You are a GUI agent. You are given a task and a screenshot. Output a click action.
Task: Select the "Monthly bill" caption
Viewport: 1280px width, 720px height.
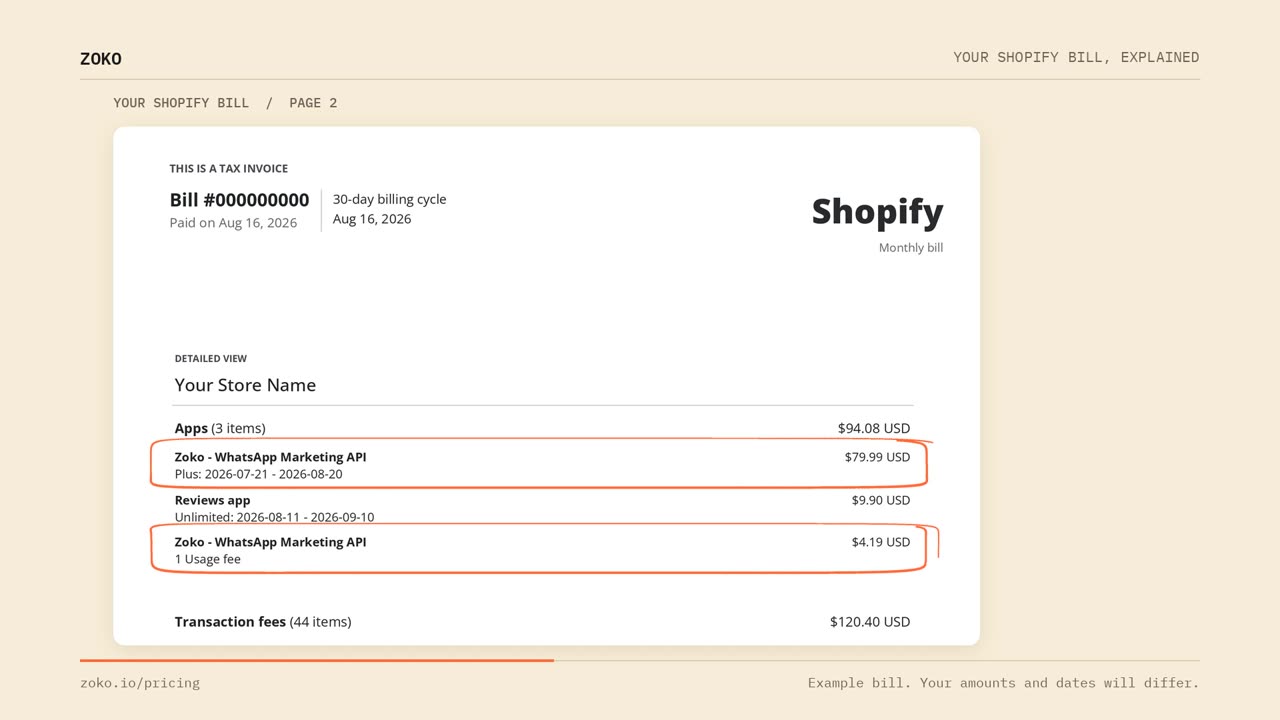pos(911,248)
